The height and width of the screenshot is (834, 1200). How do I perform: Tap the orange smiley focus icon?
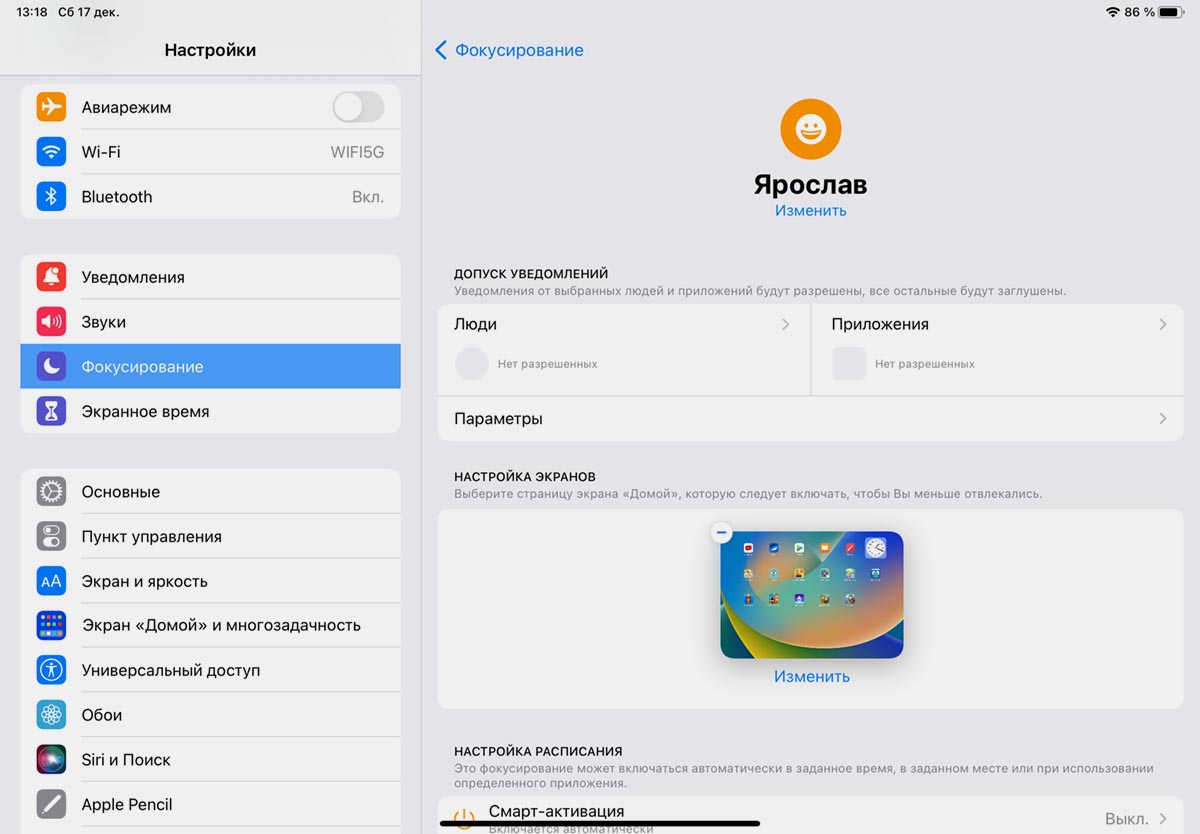point(811,129)
